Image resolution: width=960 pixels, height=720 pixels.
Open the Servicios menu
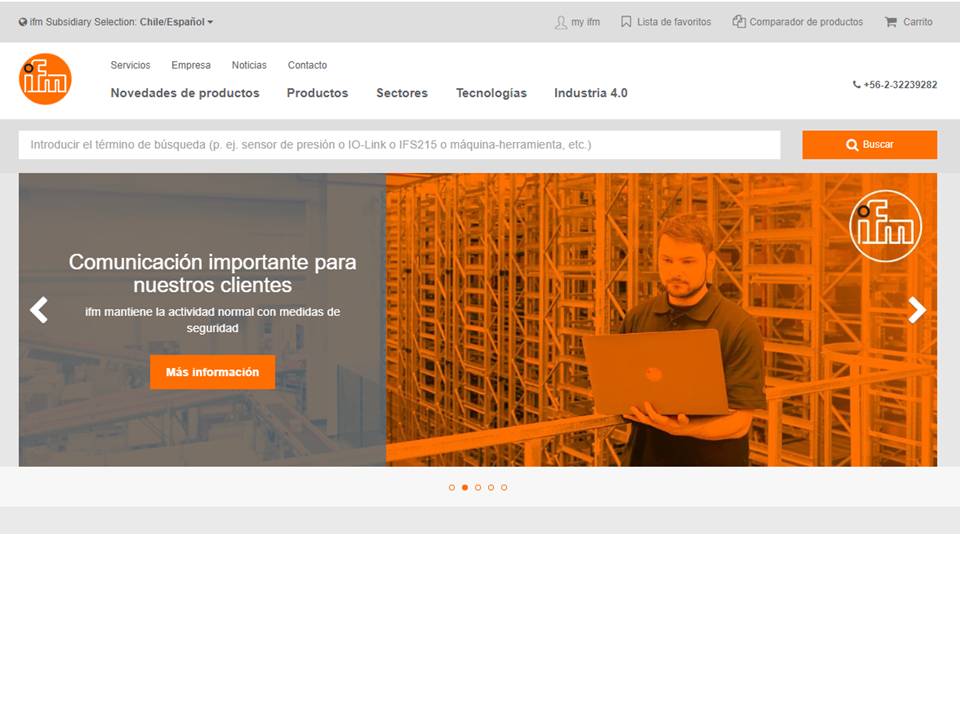(x=130, y=65)
